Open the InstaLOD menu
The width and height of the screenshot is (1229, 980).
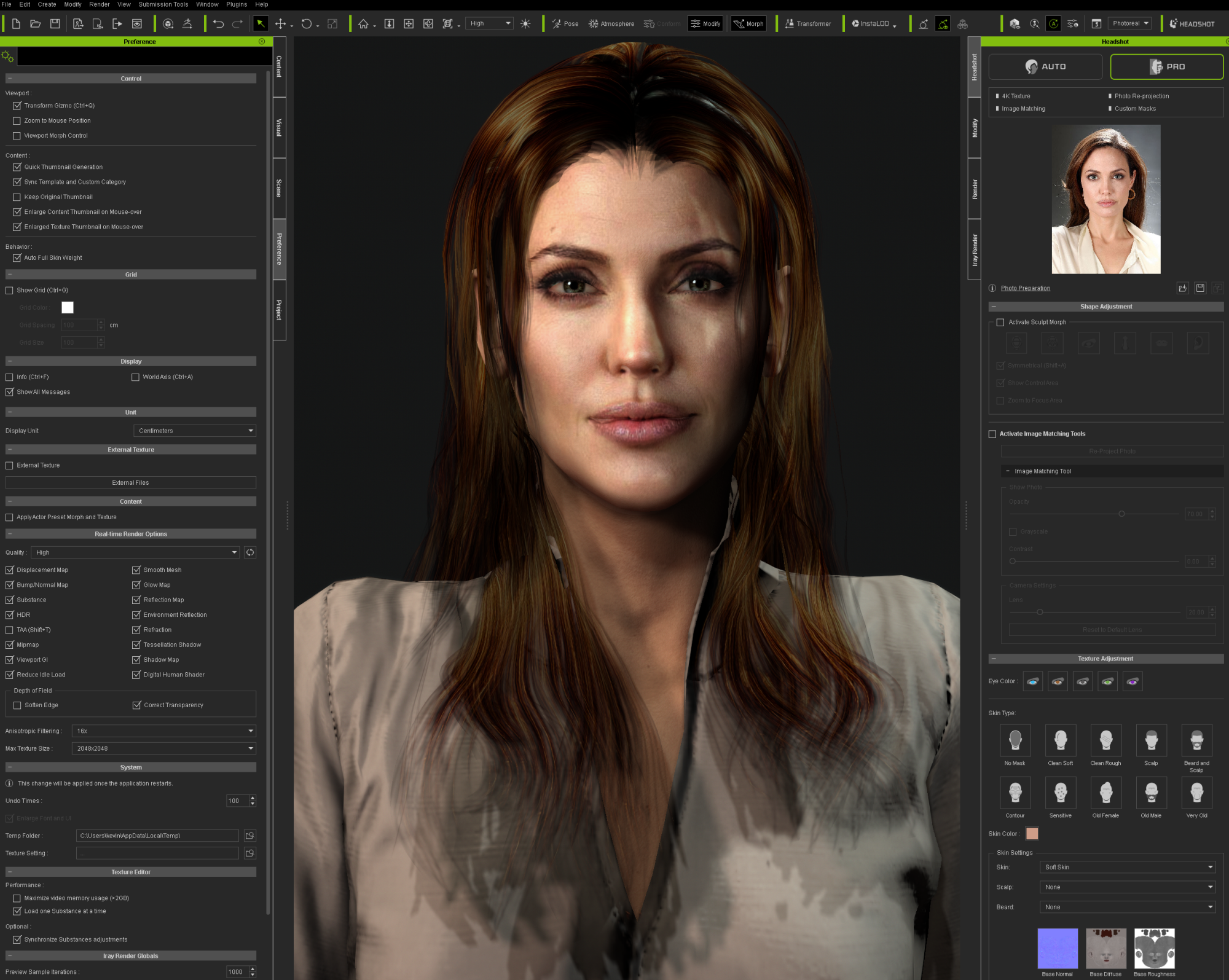pyautogui.click(x=874, y=23)
